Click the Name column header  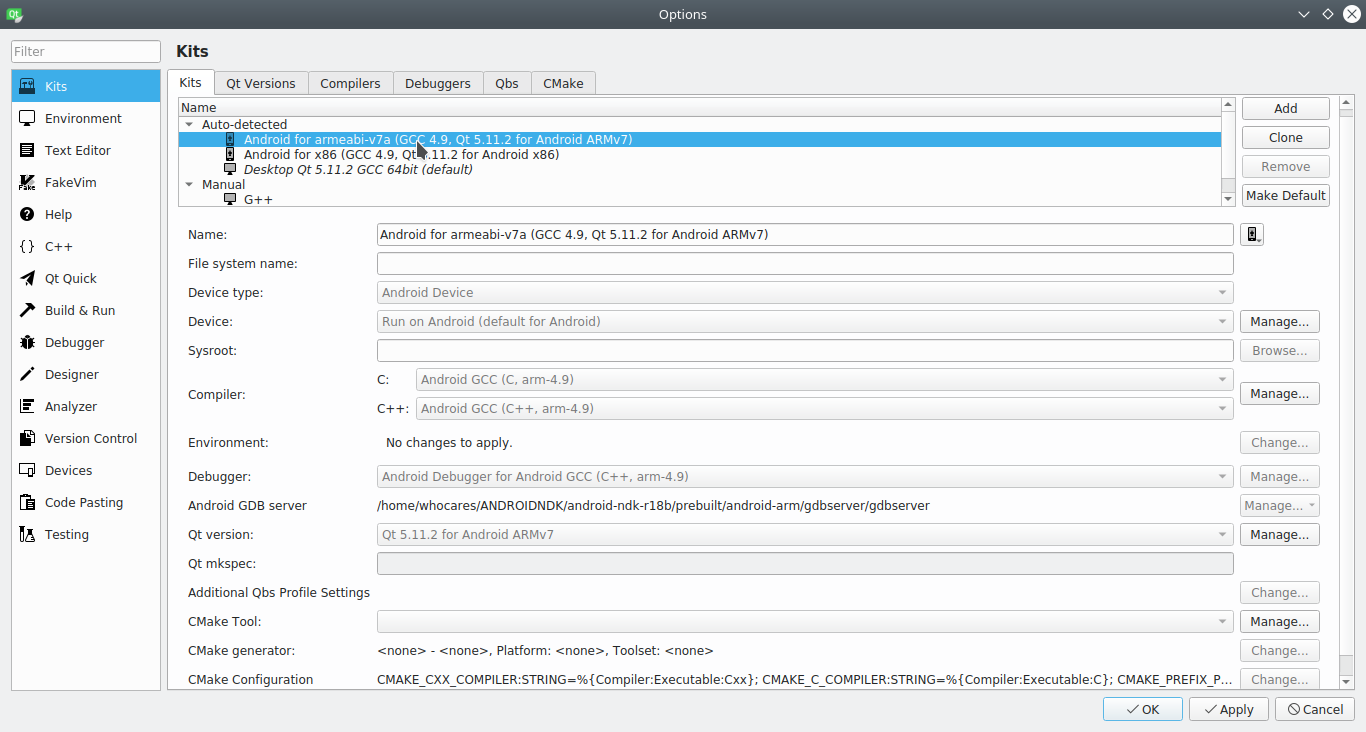point(700,107)
